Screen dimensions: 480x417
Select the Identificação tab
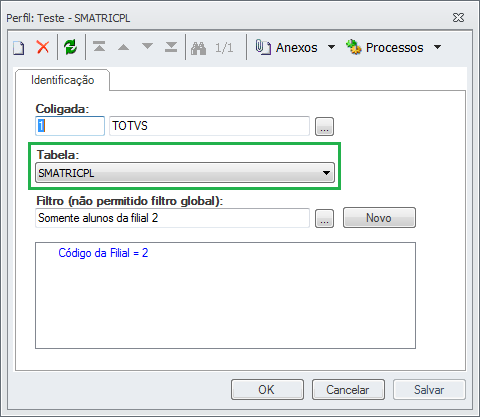pos(63,80)
